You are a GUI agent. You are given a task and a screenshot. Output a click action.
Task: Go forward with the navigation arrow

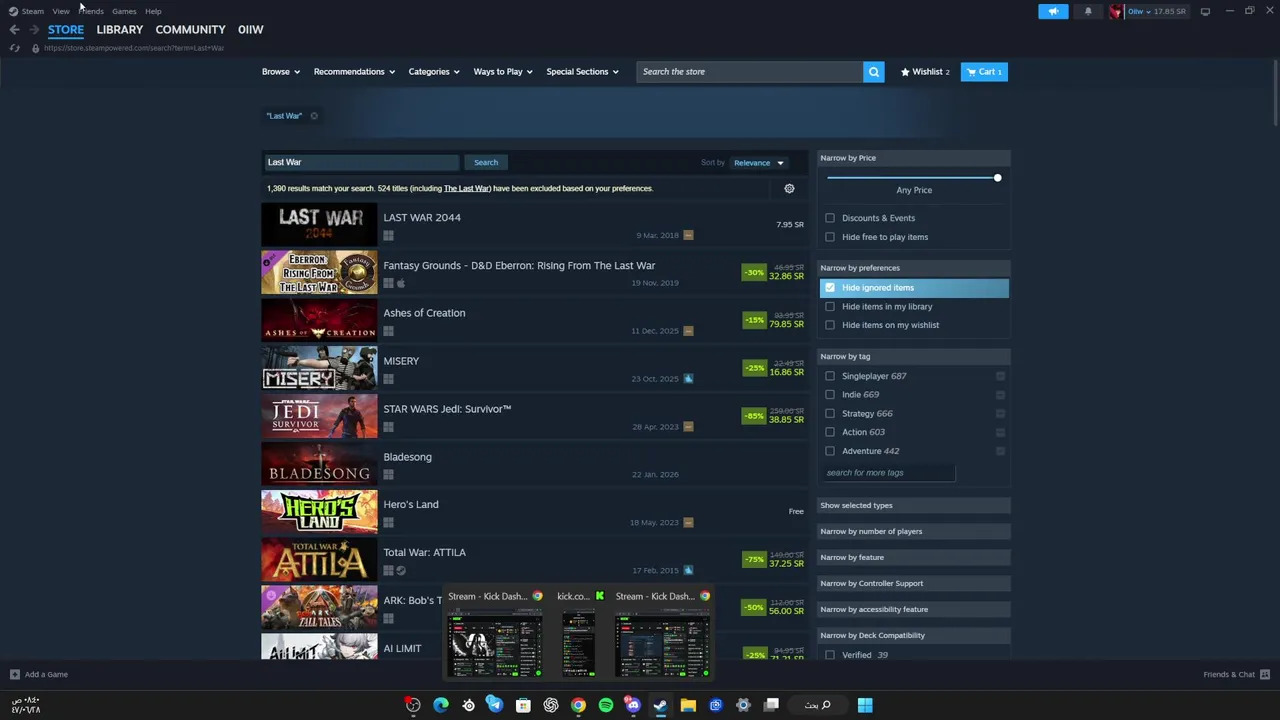[33, 29]
